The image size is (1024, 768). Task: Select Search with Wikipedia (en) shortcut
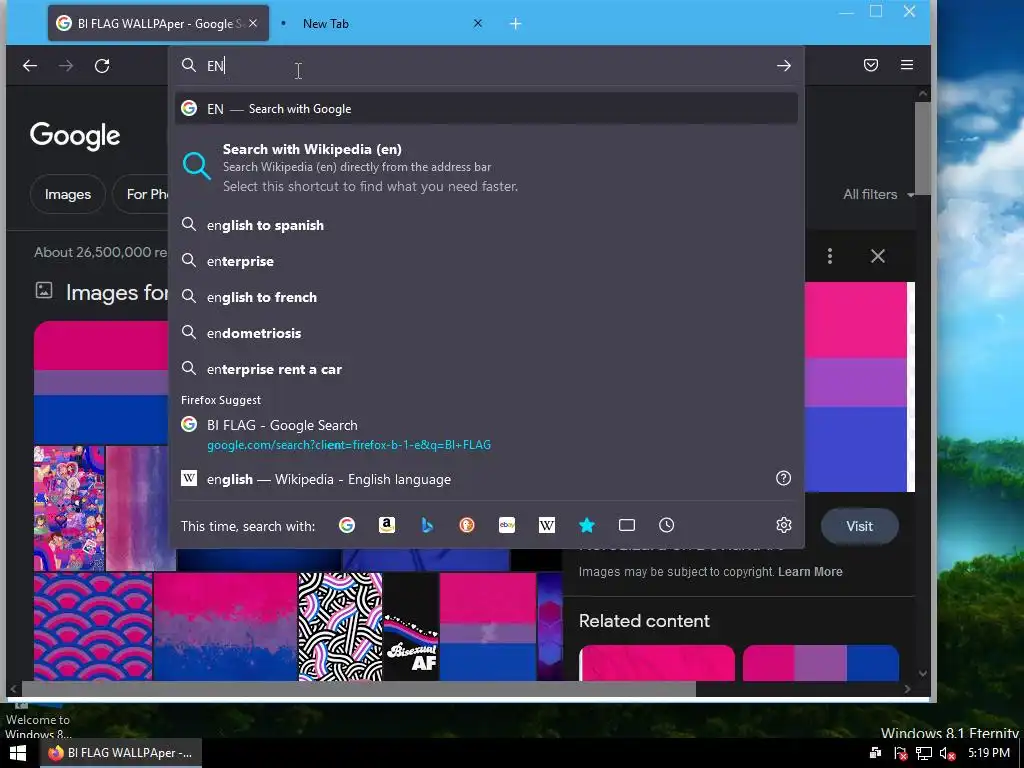(x=486, y=167)
